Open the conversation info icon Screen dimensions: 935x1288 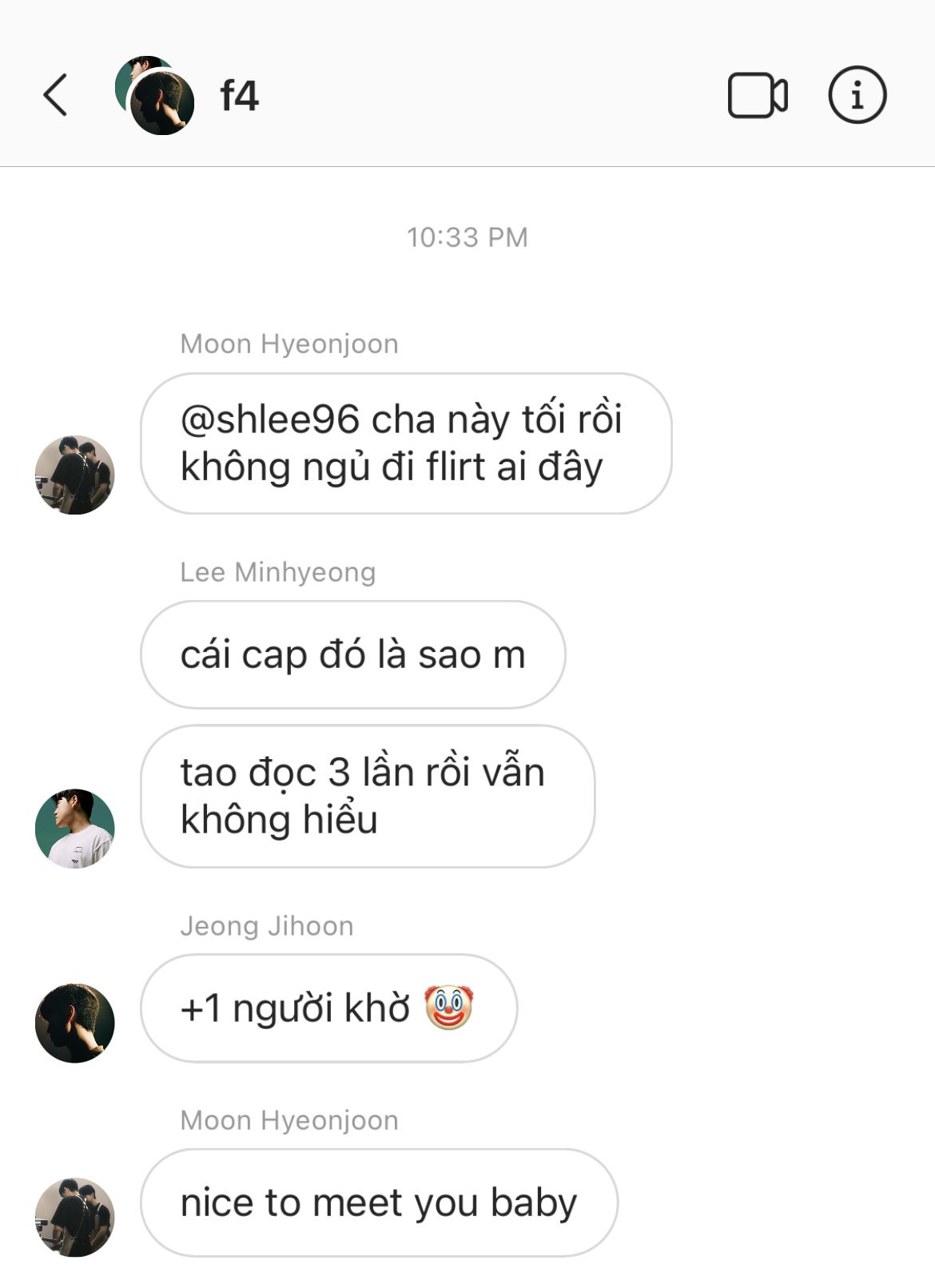click(857, 95)
